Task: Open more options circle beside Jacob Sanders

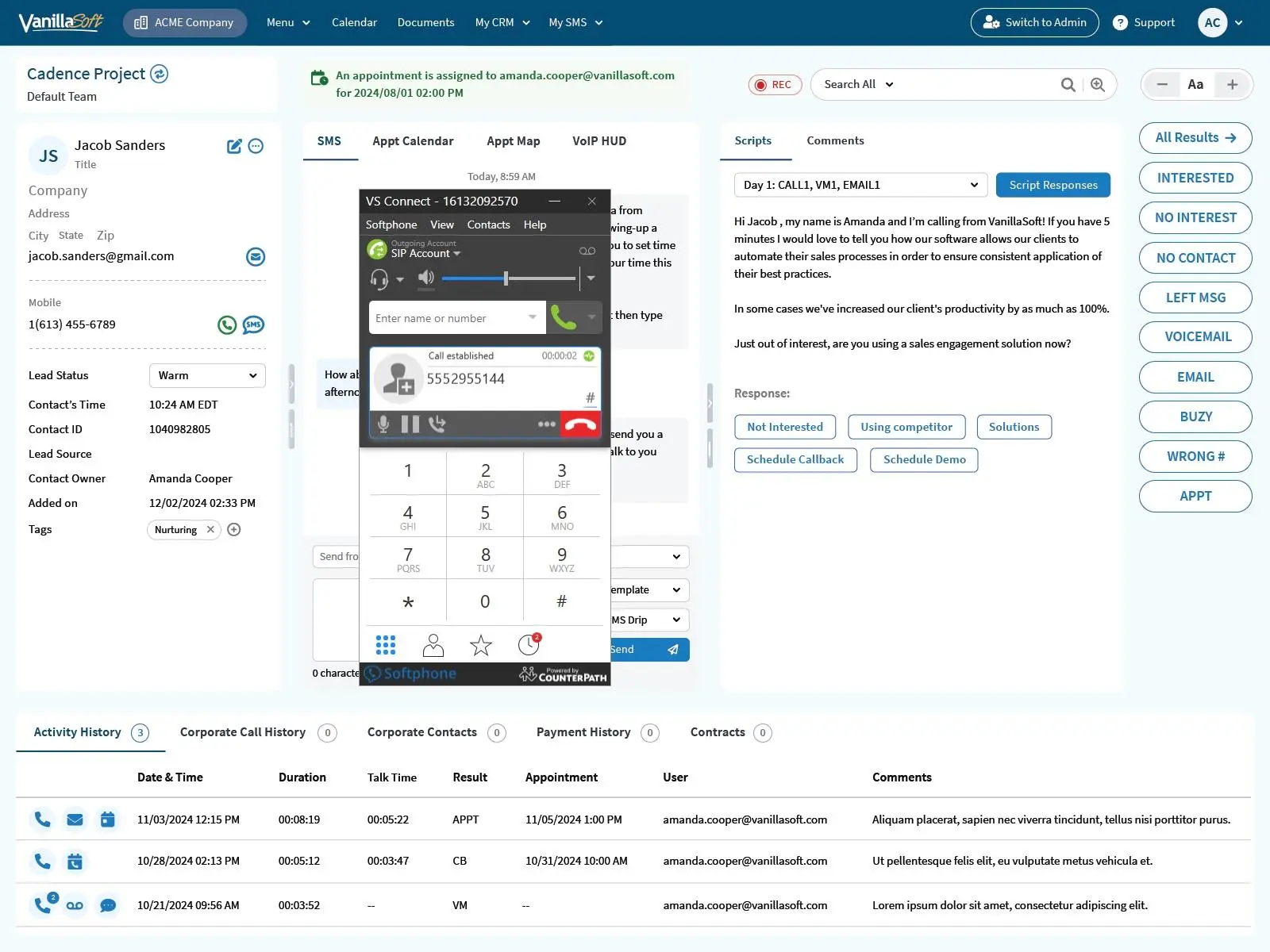Action: pos(256,146)
